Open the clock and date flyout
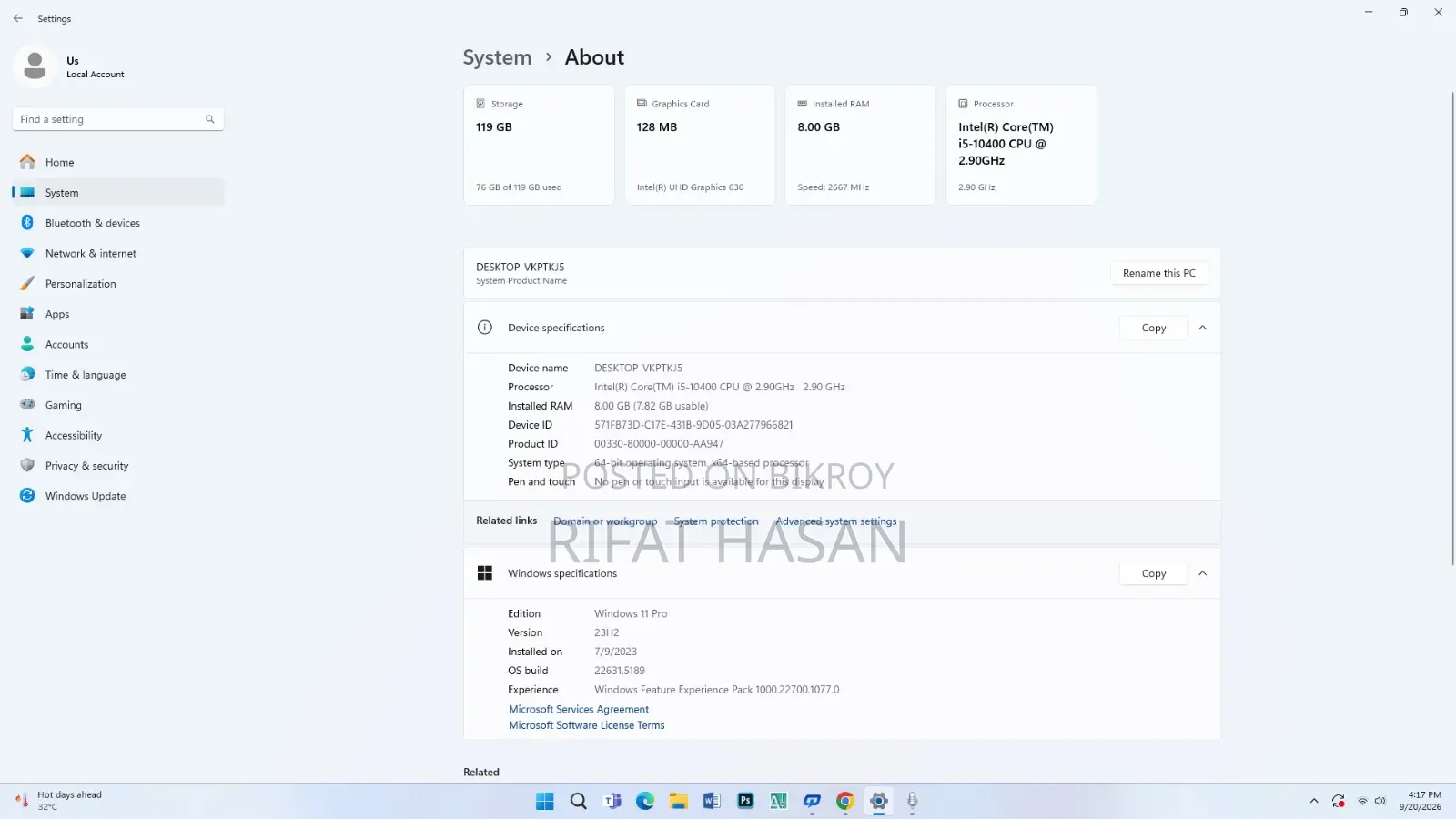1456x819 pixels. coord(1421,801)
